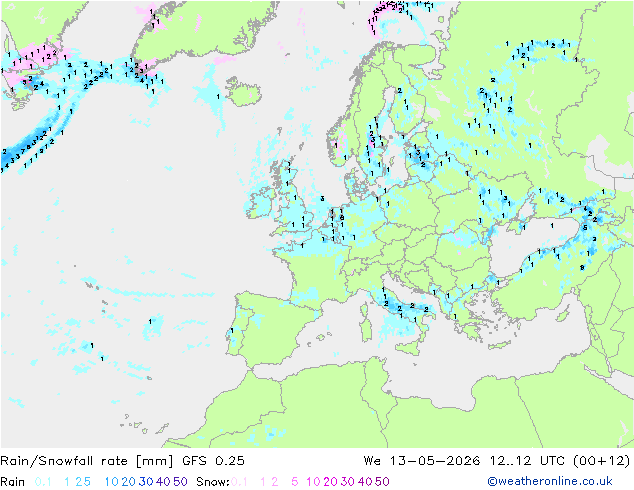Click Iceland on the map
The image size is (634, 490).
(x=243, y=92)
